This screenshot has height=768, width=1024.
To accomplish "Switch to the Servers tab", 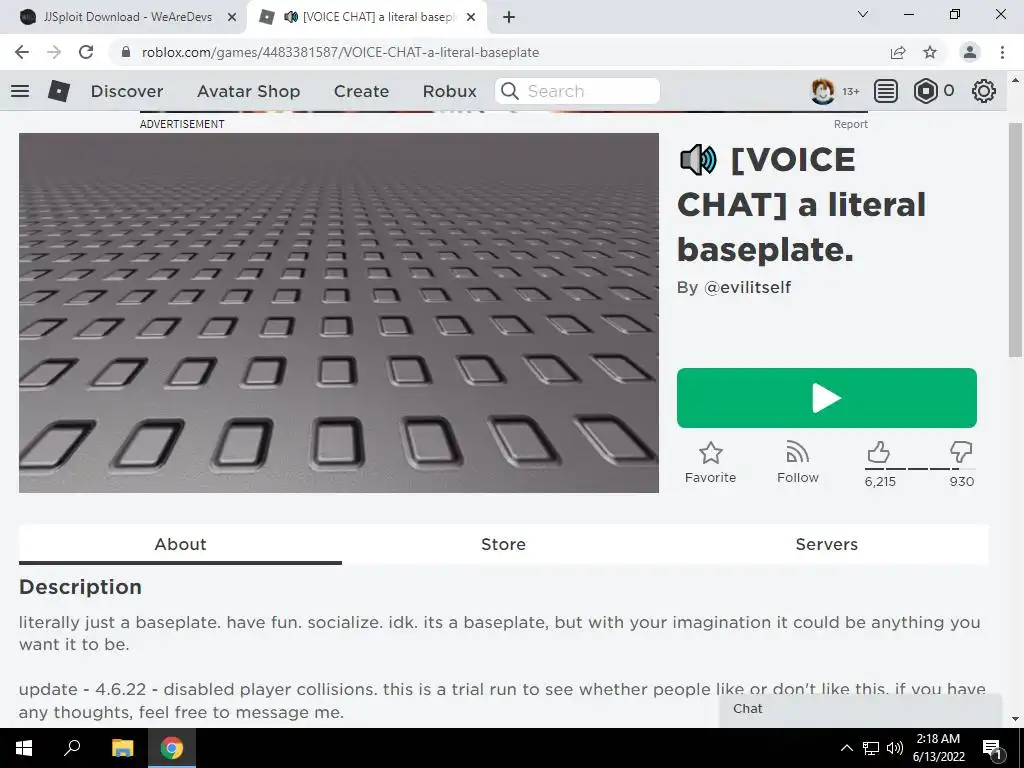I will tap(827, 544).
